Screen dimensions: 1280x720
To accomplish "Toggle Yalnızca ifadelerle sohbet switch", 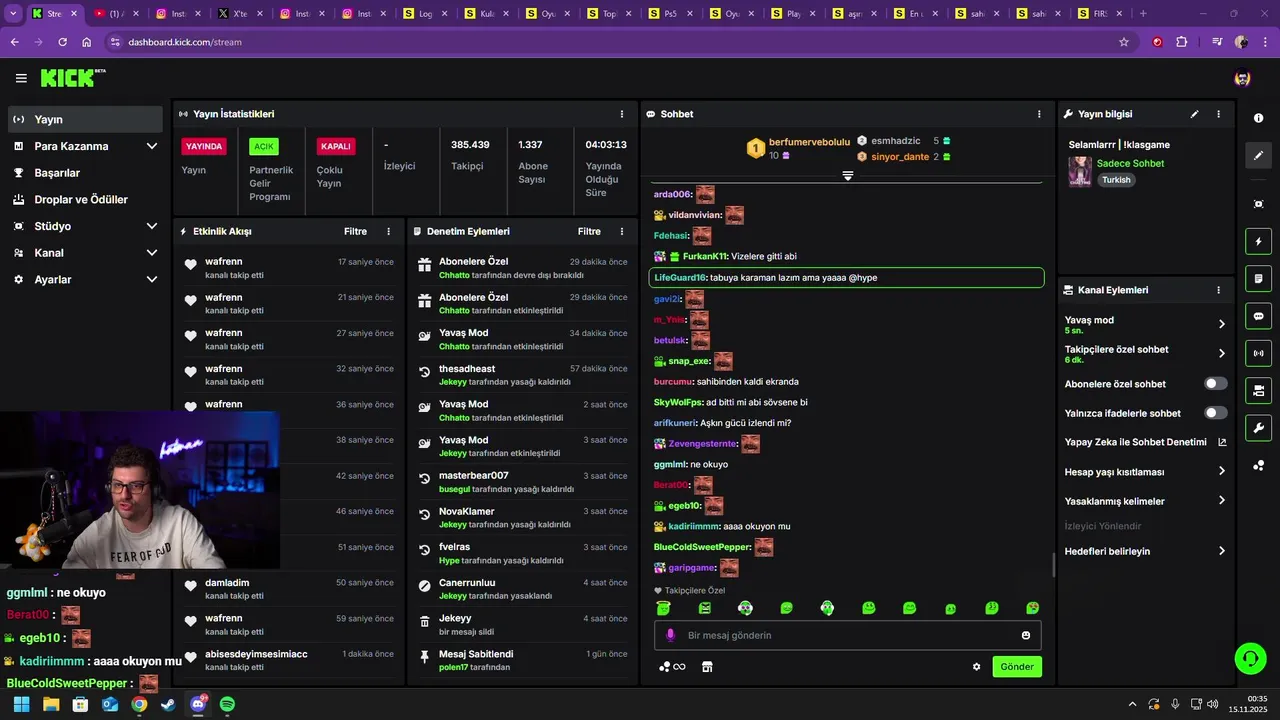I will 1216,413.
